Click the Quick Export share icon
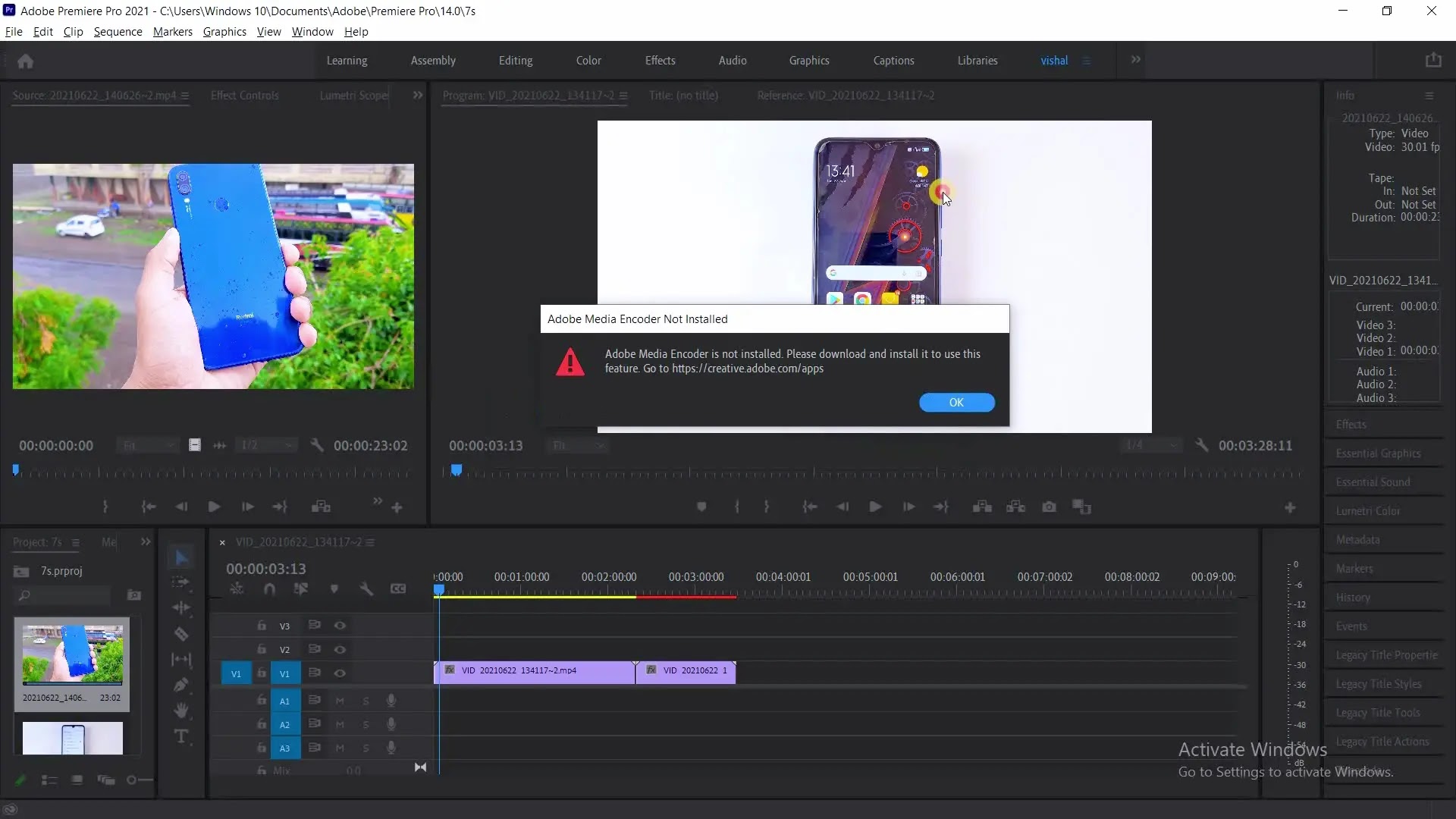This screenshot has width=1456, height=819. click(1432, 61)
